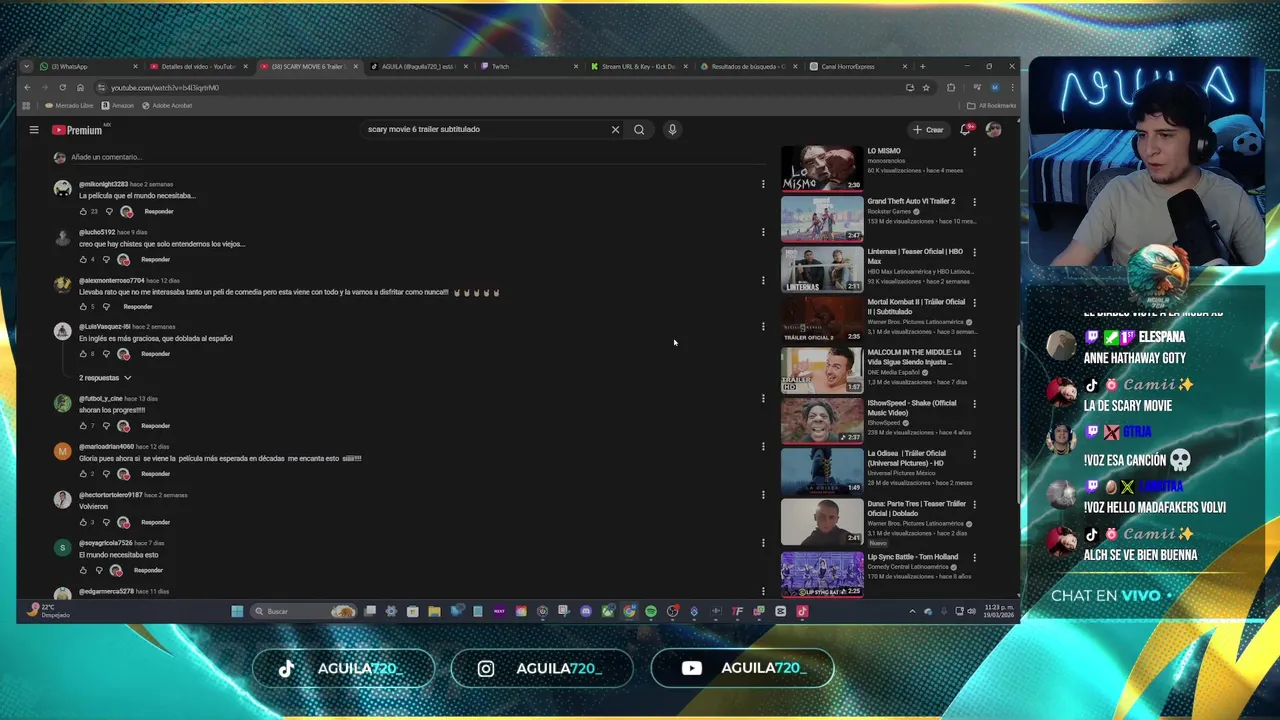Open MALCOLM IN THE MIDDLE video title
This screenshot has width=1280, height=720.
tap(914, 357)
